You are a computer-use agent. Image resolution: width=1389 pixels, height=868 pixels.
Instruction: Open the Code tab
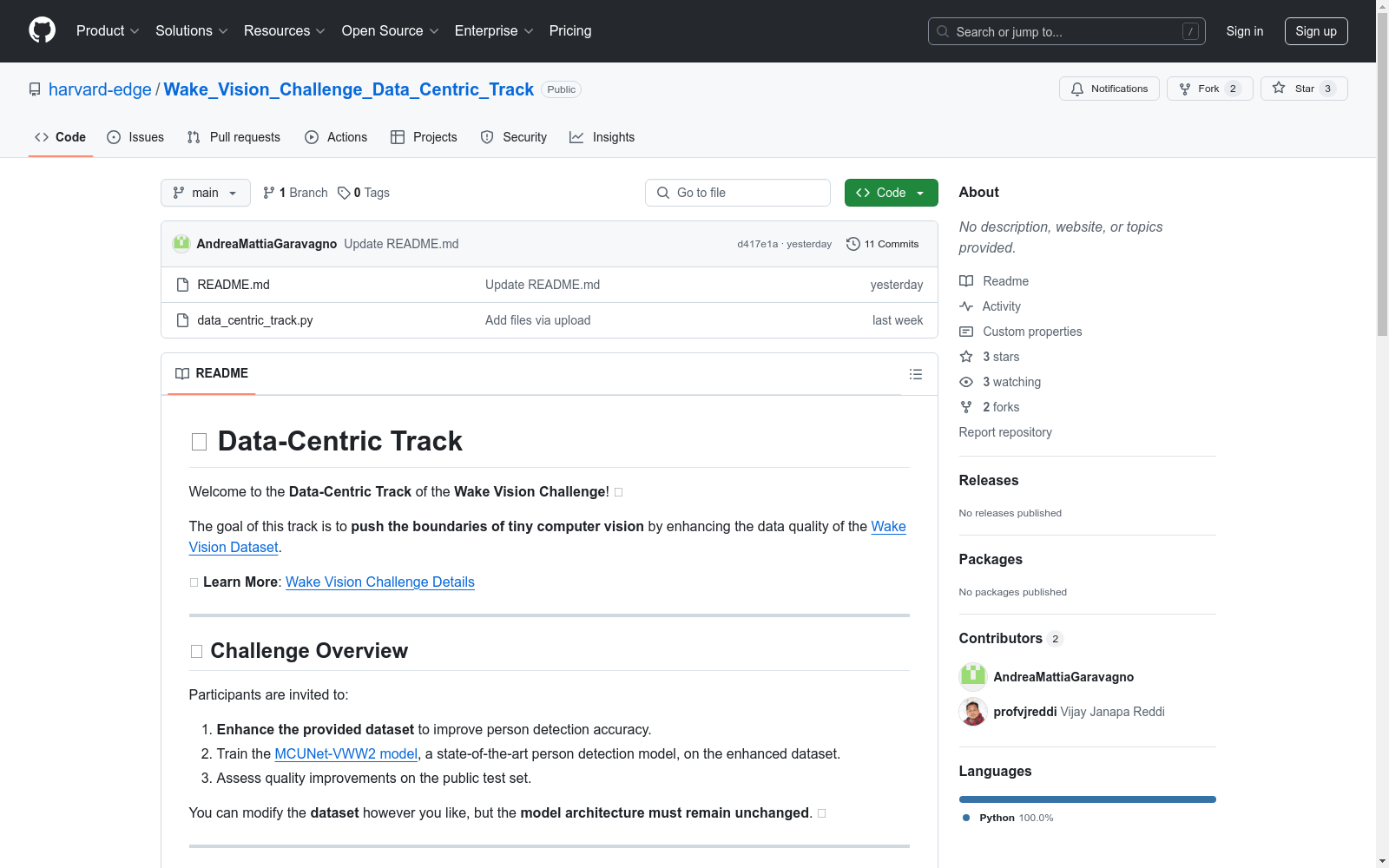61,137
